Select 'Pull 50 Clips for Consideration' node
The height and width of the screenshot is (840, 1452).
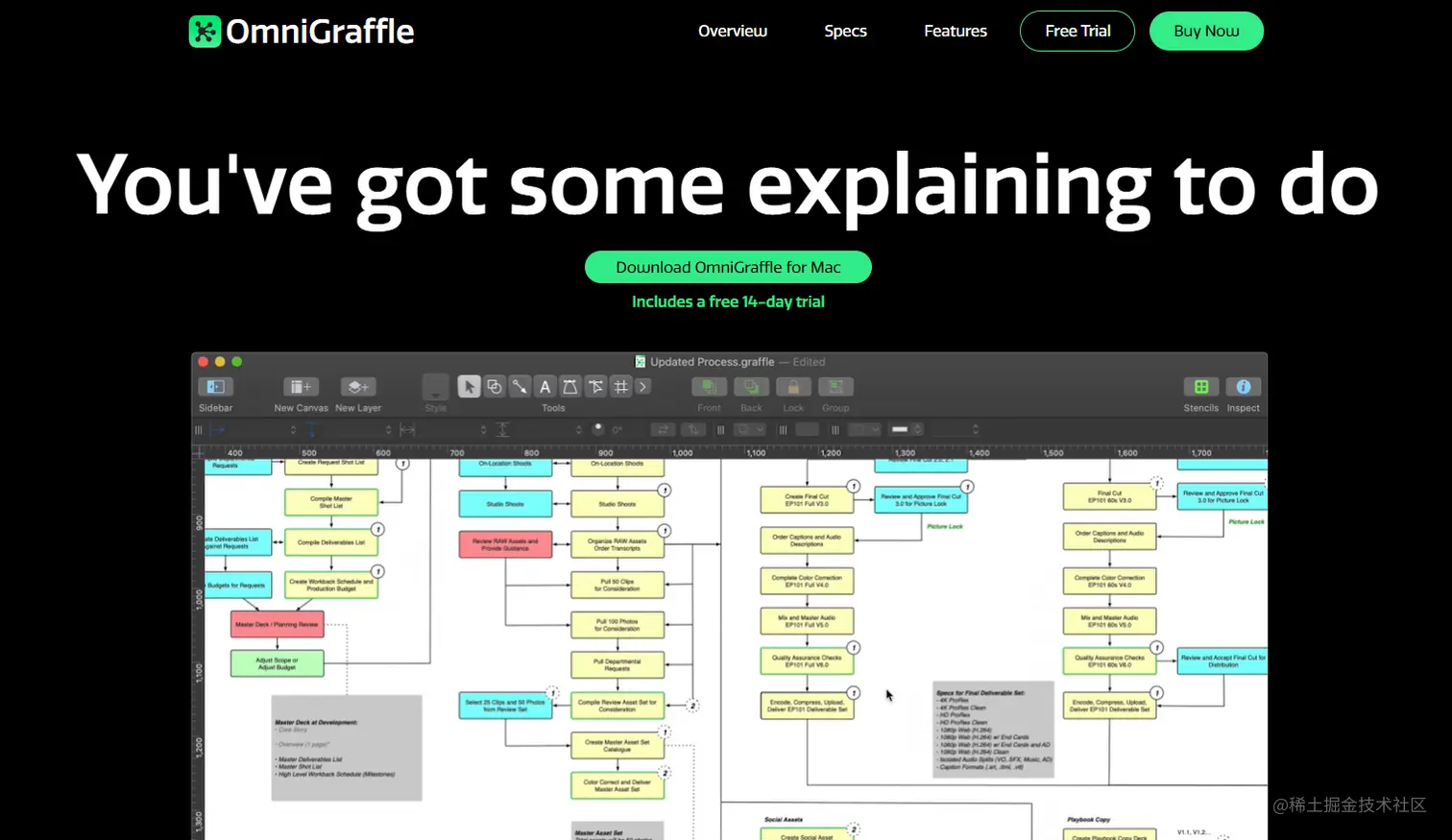[x=617, y=585]
